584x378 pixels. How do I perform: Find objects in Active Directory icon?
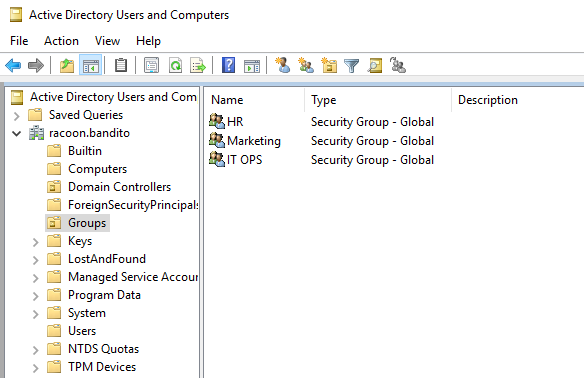(x=375, y=66)
